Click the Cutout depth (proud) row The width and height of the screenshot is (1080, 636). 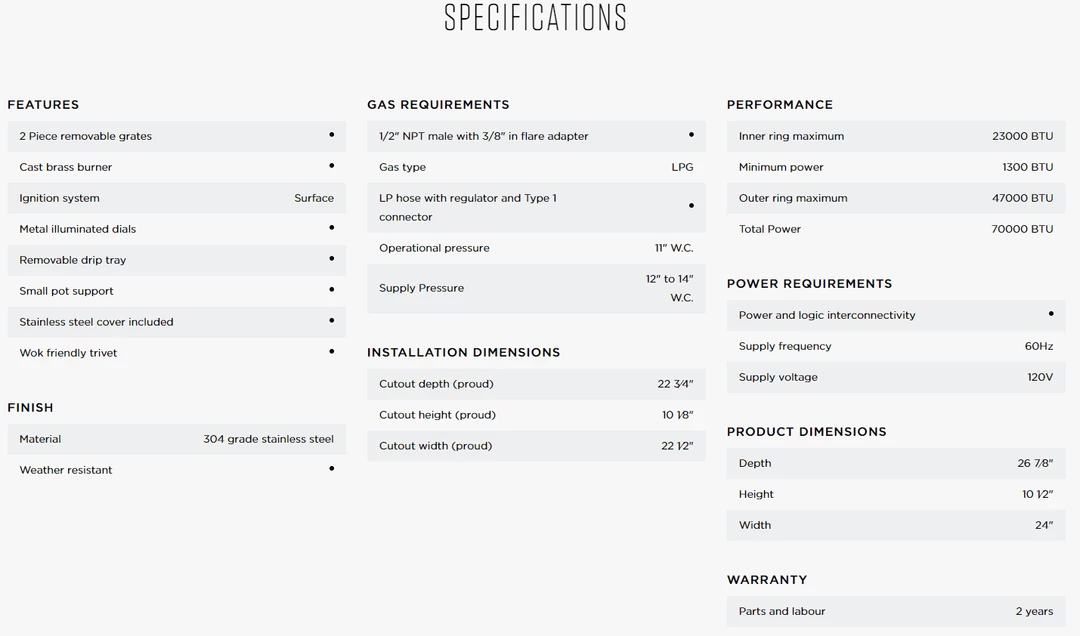coord(536,384)
